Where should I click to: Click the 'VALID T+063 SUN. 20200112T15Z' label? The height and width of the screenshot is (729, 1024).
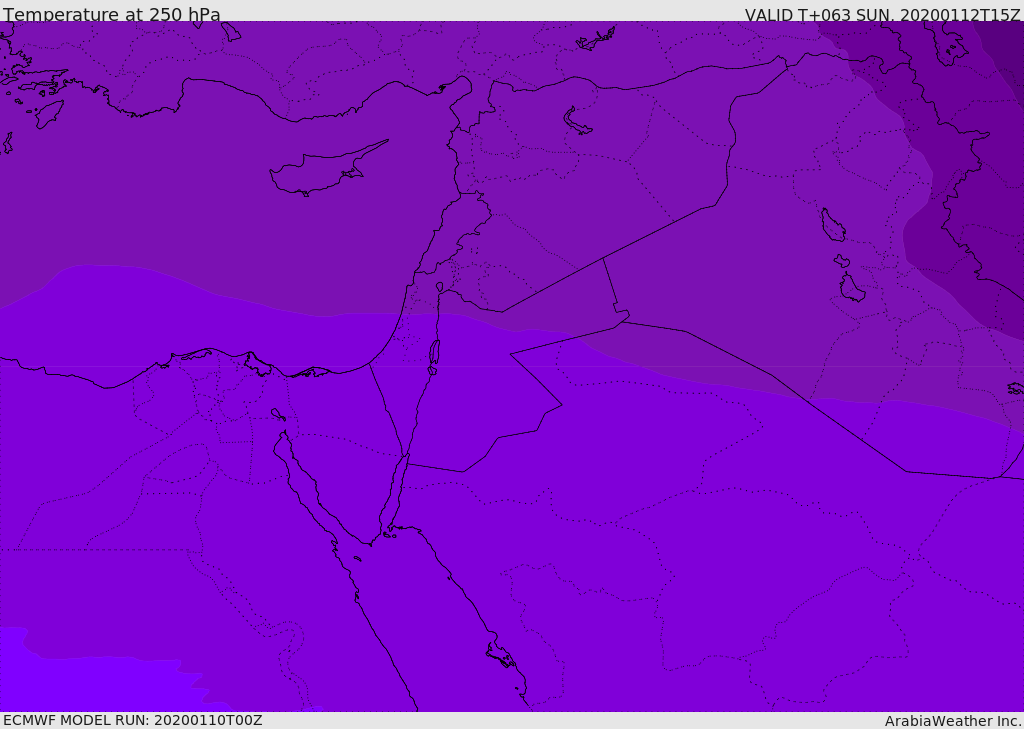(882, 14)
